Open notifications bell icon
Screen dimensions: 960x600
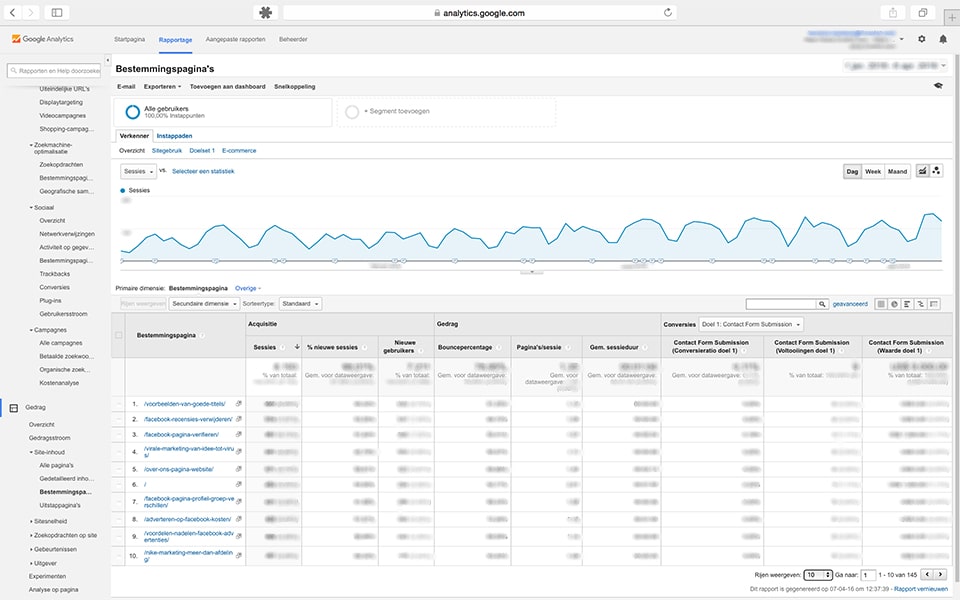[x=943, y=39]
